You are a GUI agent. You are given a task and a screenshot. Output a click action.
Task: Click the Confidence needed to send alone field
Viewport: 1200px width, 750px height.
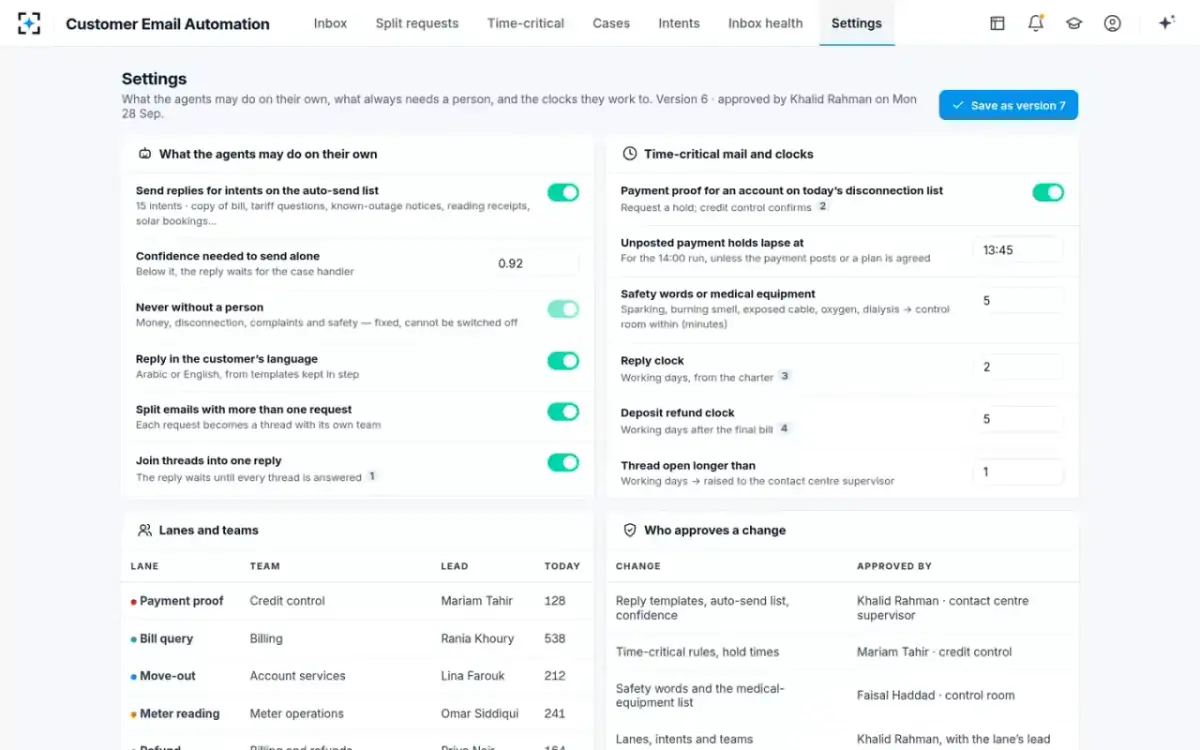click(x=533, y=264)
